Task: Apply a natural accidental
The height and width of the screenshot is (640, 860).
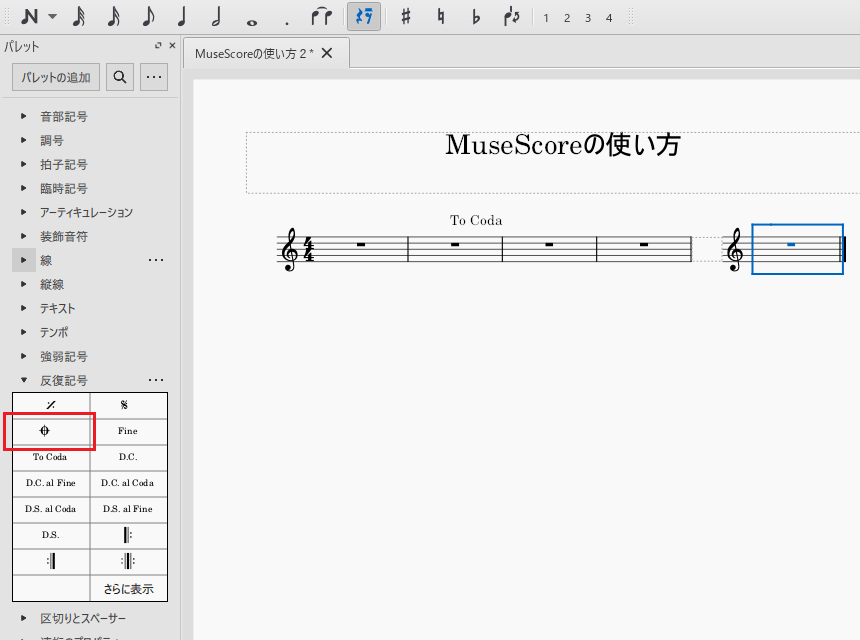Action: coord(440,16)
